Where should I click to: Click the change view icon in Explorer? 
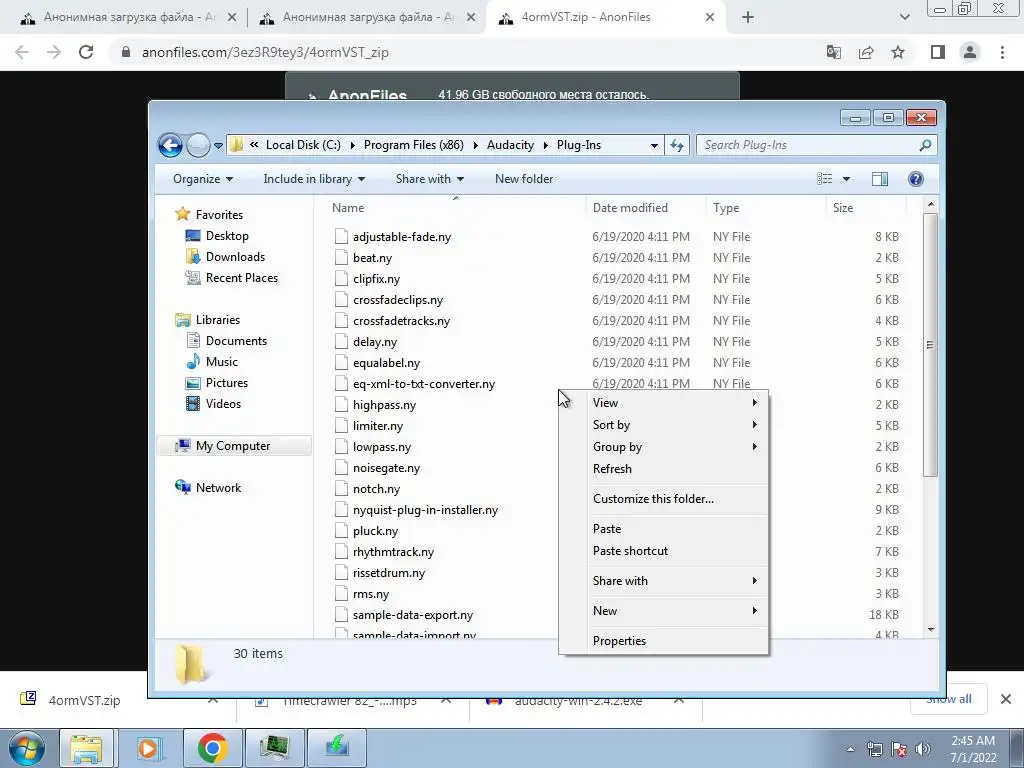tap(825, 179)
